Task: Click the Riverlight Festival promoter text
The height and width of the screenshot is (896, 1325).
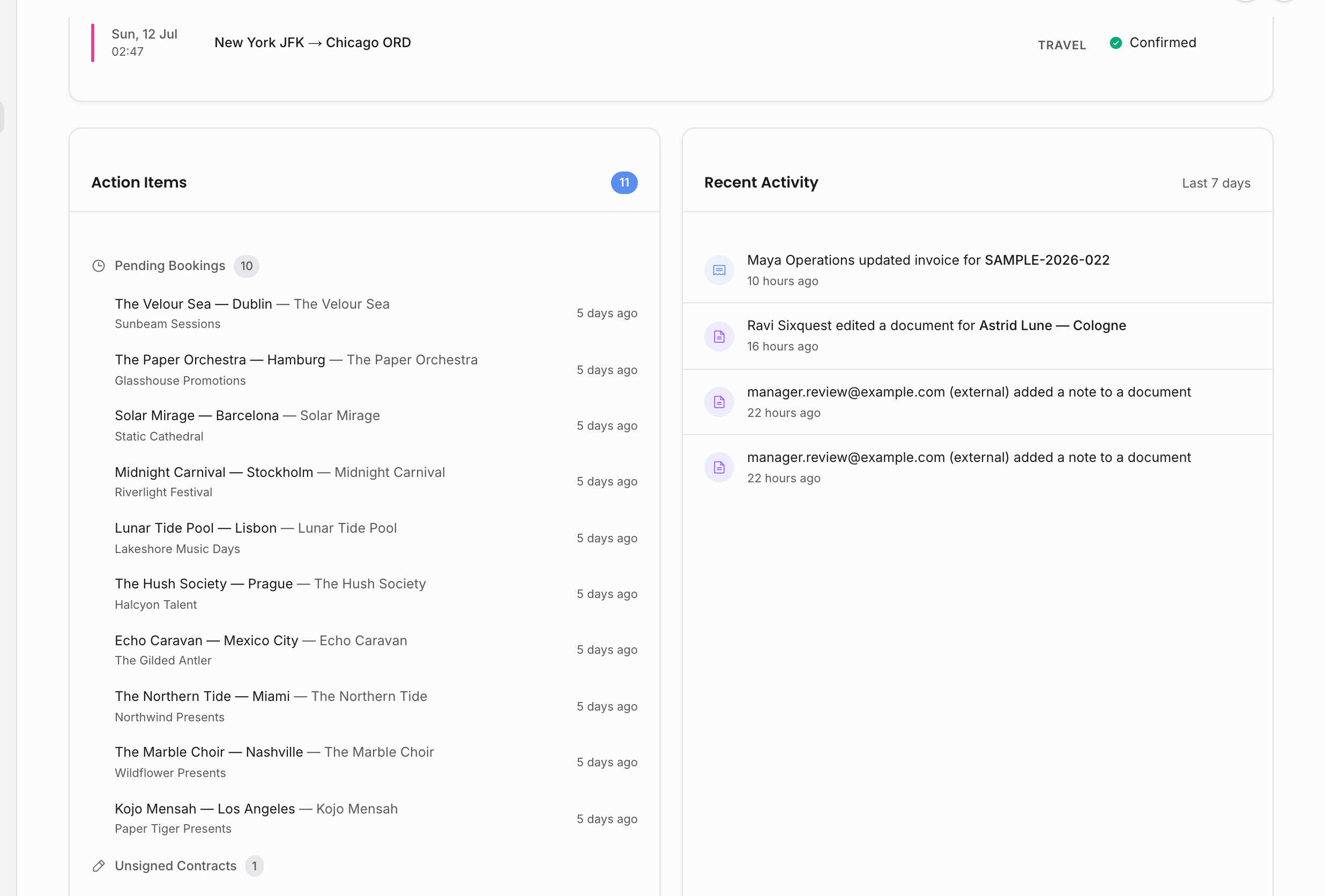Action: click(163, 492)
